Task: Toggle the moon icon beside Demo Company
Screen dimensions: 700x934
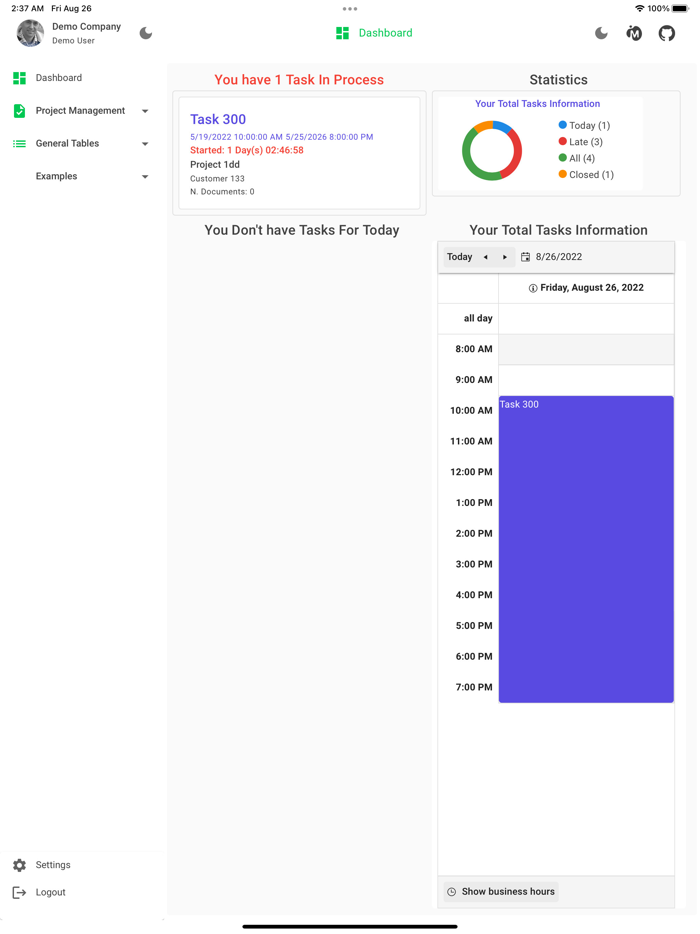Action: 145,33
